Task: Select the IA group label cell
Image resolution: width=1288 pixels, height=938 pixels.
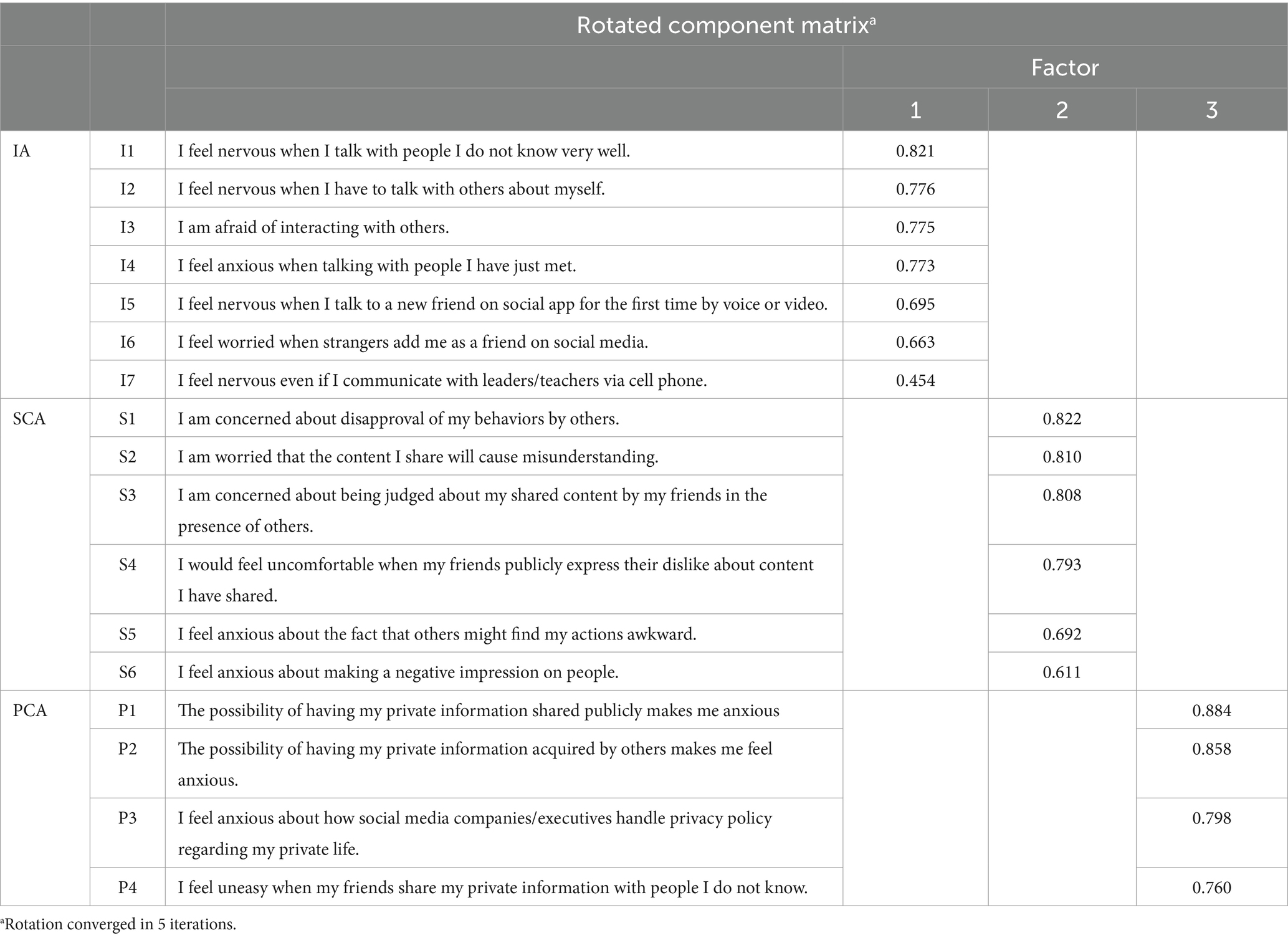Action: point(45,264)
